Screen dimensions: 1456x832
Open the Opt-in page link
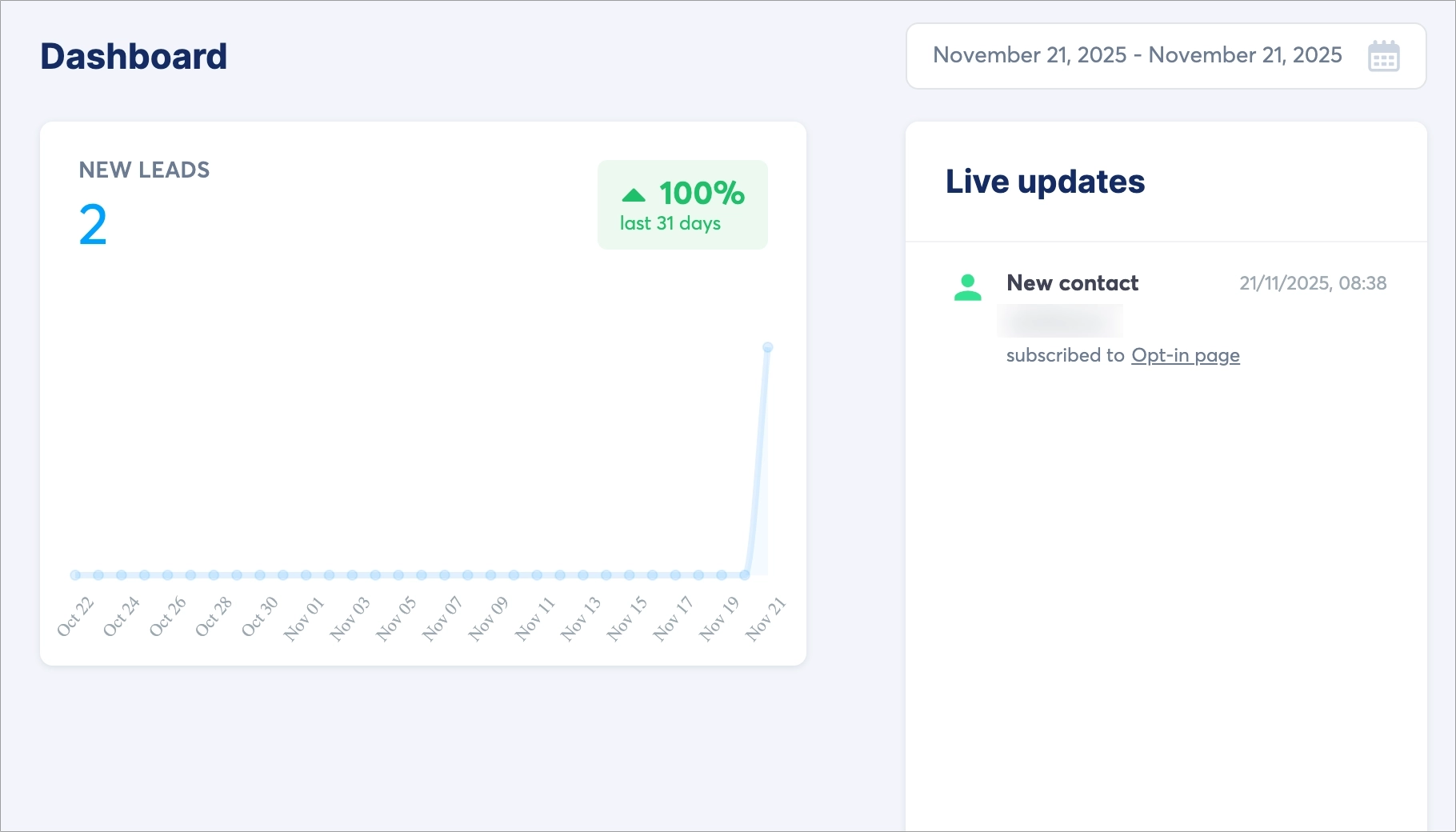point(1185,355)
